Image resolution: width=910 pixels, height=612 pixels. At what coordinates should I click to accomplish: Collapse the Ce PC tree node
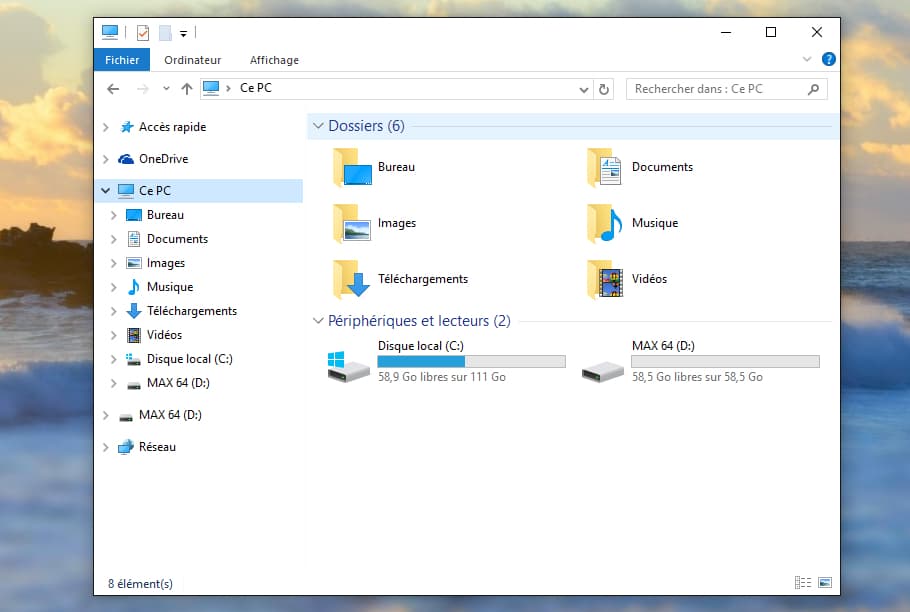tap(106, 190)
